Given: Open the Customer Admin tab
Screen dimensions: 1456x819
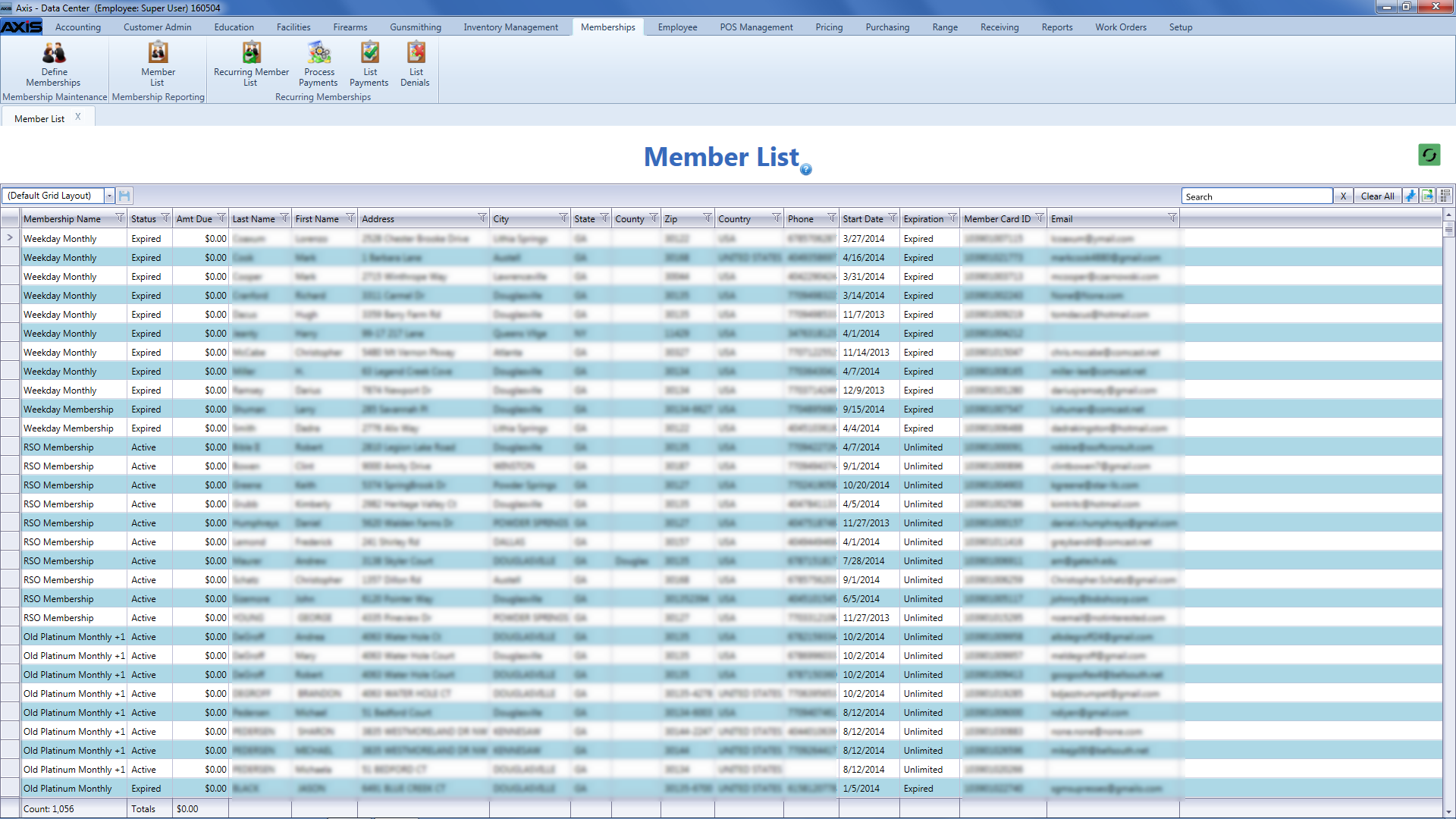Looking at the screenshot, I should click(x=158, y=27).
